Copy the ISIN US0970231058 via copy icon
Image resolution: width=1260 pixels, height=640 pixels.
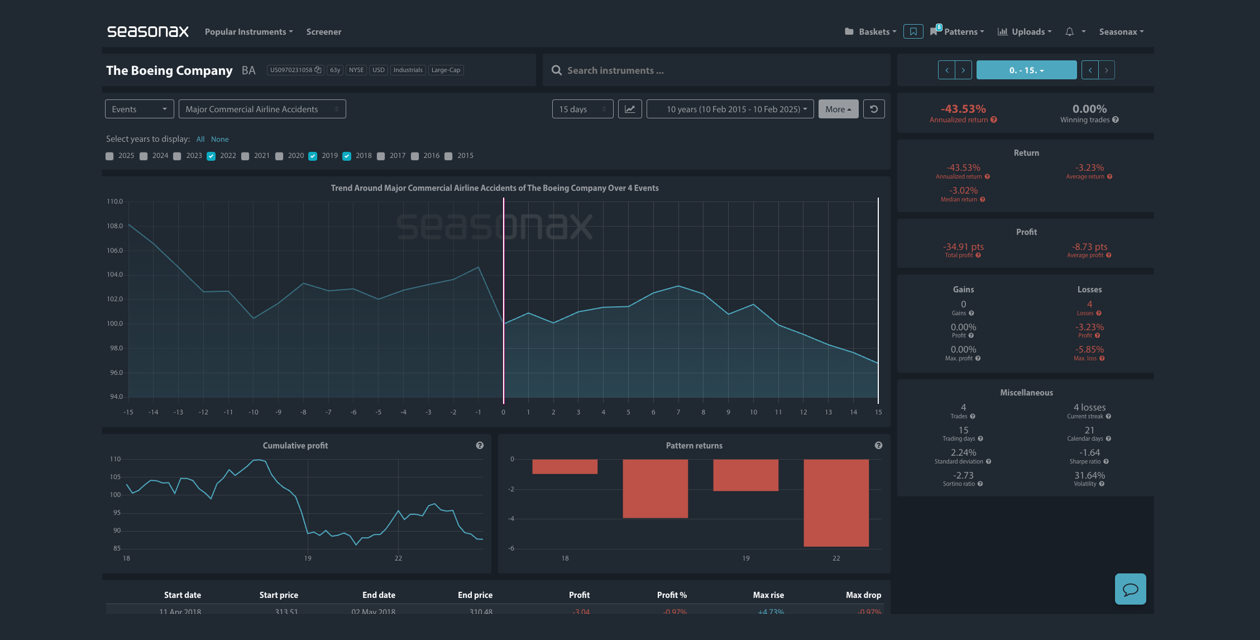(x=318, y=70)
